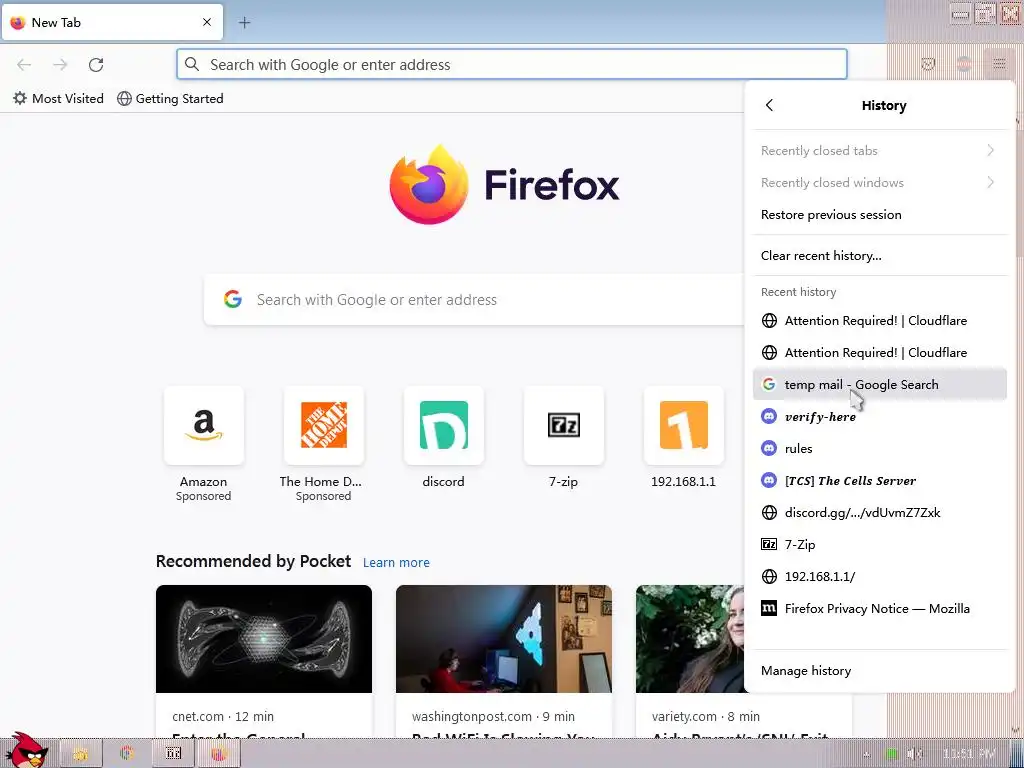Screen dimensions: 1024x768
Task: Open the 192.168.1.1/ history entry
Action: click(879, 577)
